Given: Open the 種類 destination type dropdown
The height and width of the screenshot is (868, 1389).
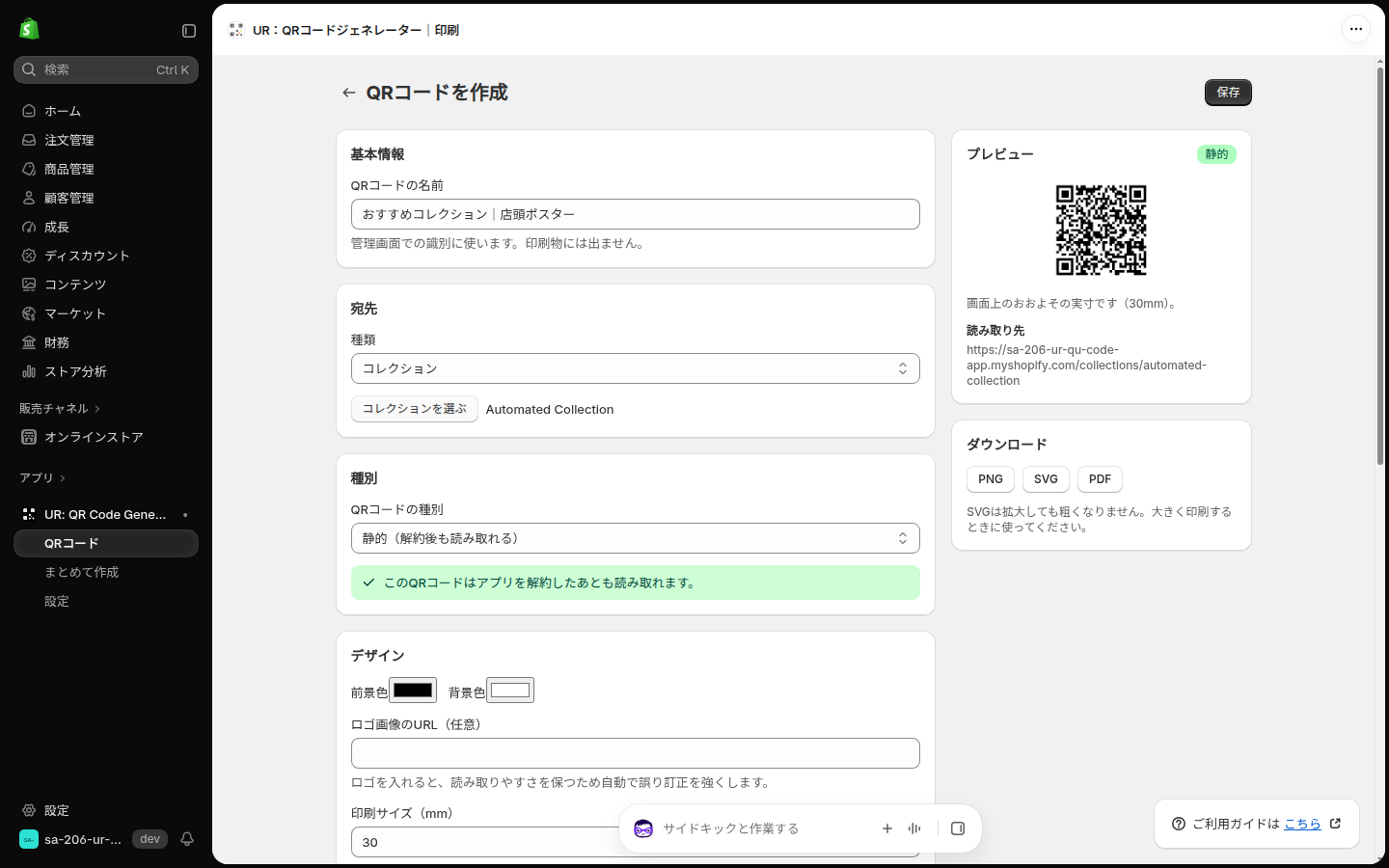Looking at the screenshot, I should [x=636, y=368].
